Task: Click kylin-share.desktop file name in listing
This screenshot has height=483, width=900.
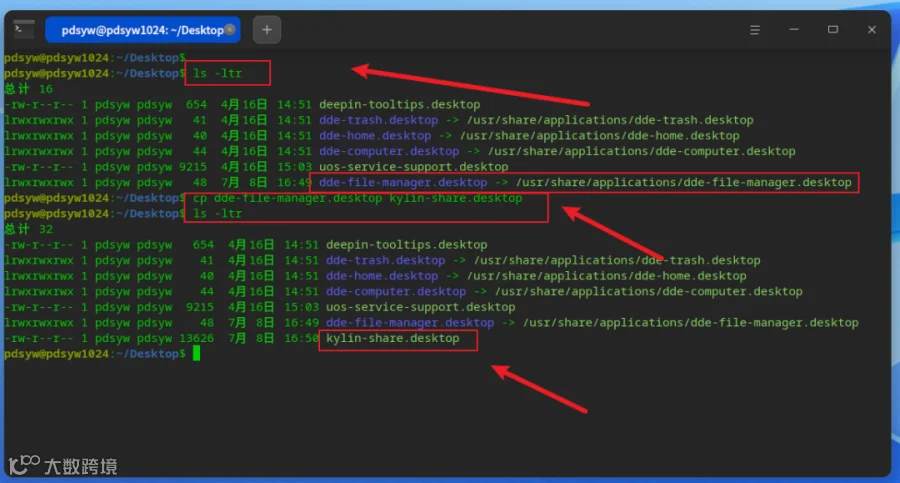Action: [x=393, y=338]
